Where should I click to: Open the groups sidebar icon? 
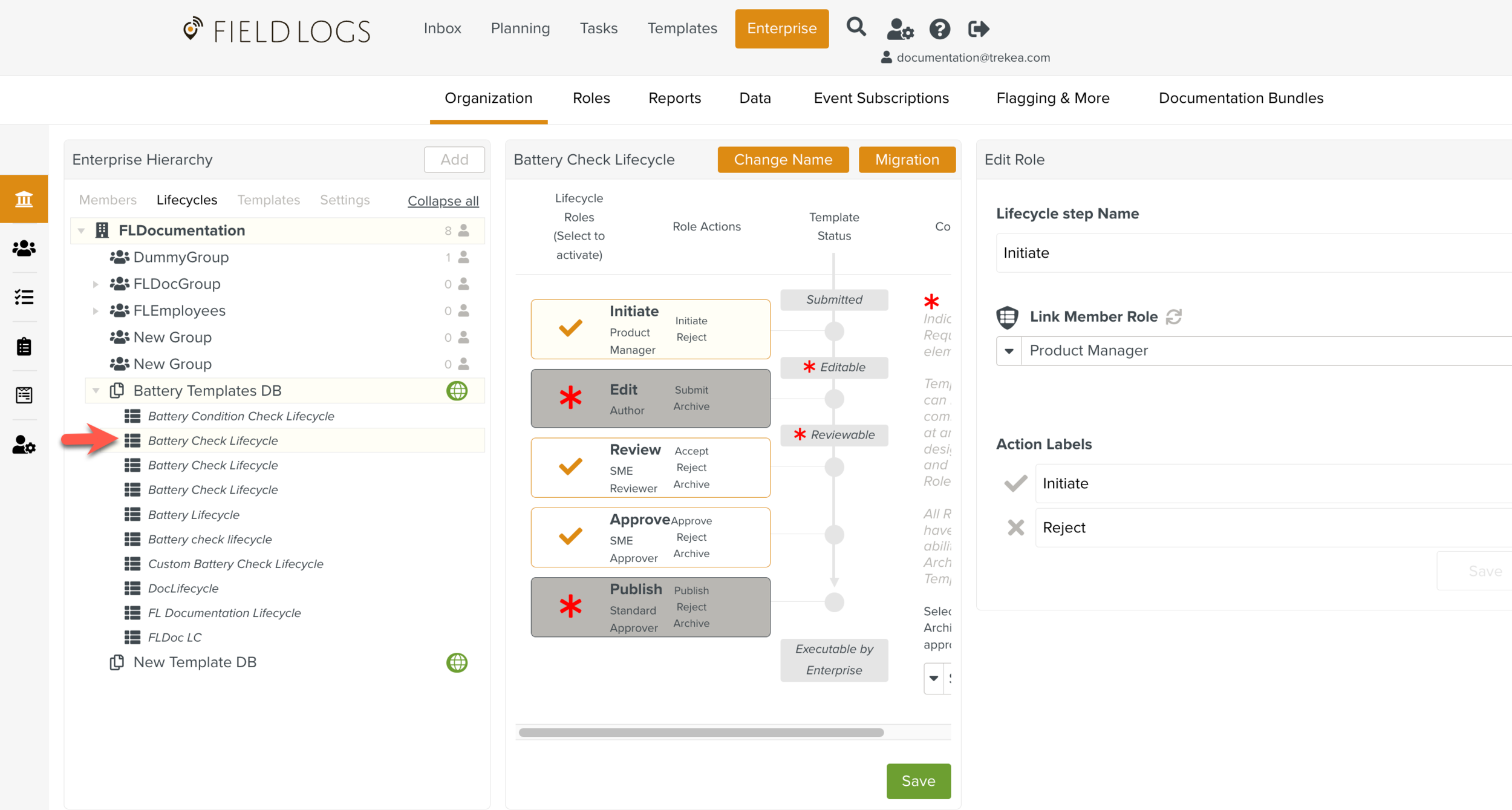pyautogui.click(x=24, y=248)
